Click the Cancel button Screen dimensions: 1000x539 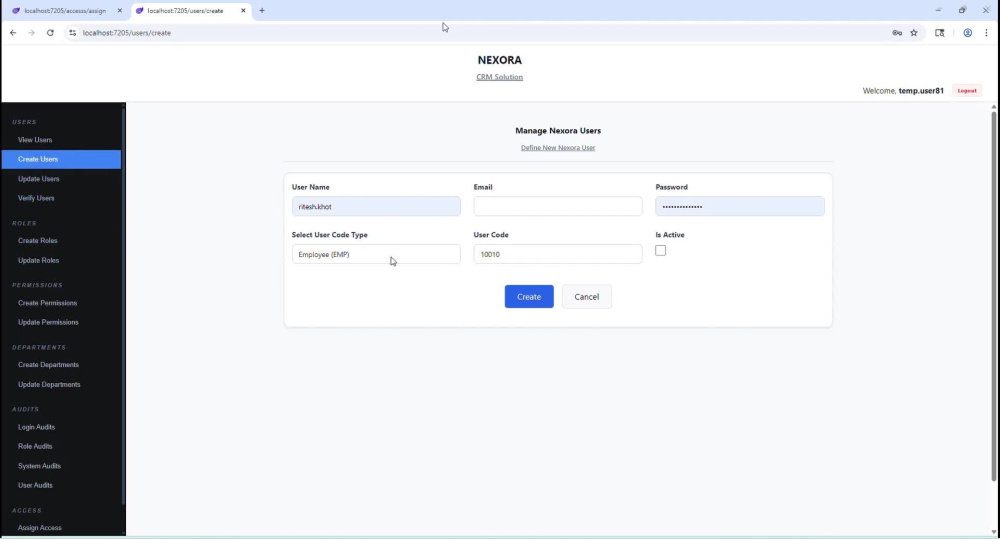click(x=586, y=297)
